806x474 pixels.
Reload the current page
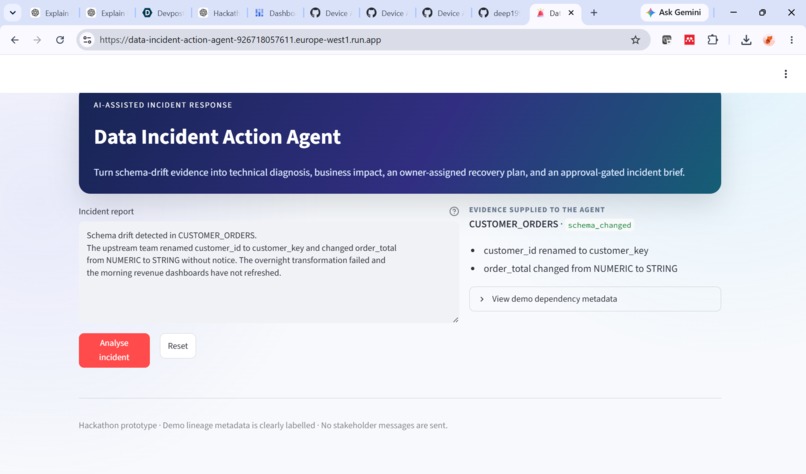click(x=60, y=40)
